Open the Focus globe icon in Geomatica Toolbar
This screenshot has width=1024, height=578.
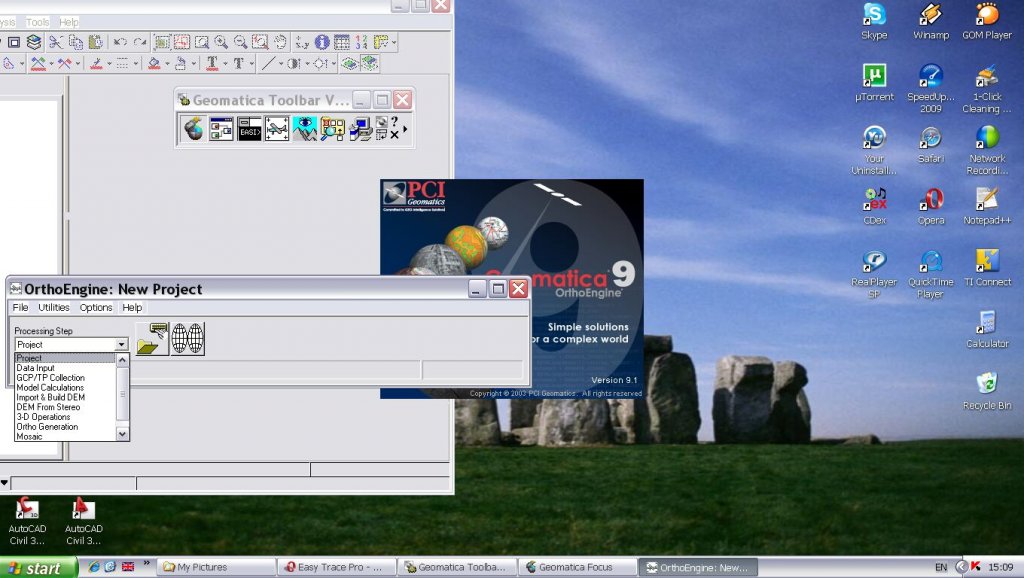(x=194, y=129)
